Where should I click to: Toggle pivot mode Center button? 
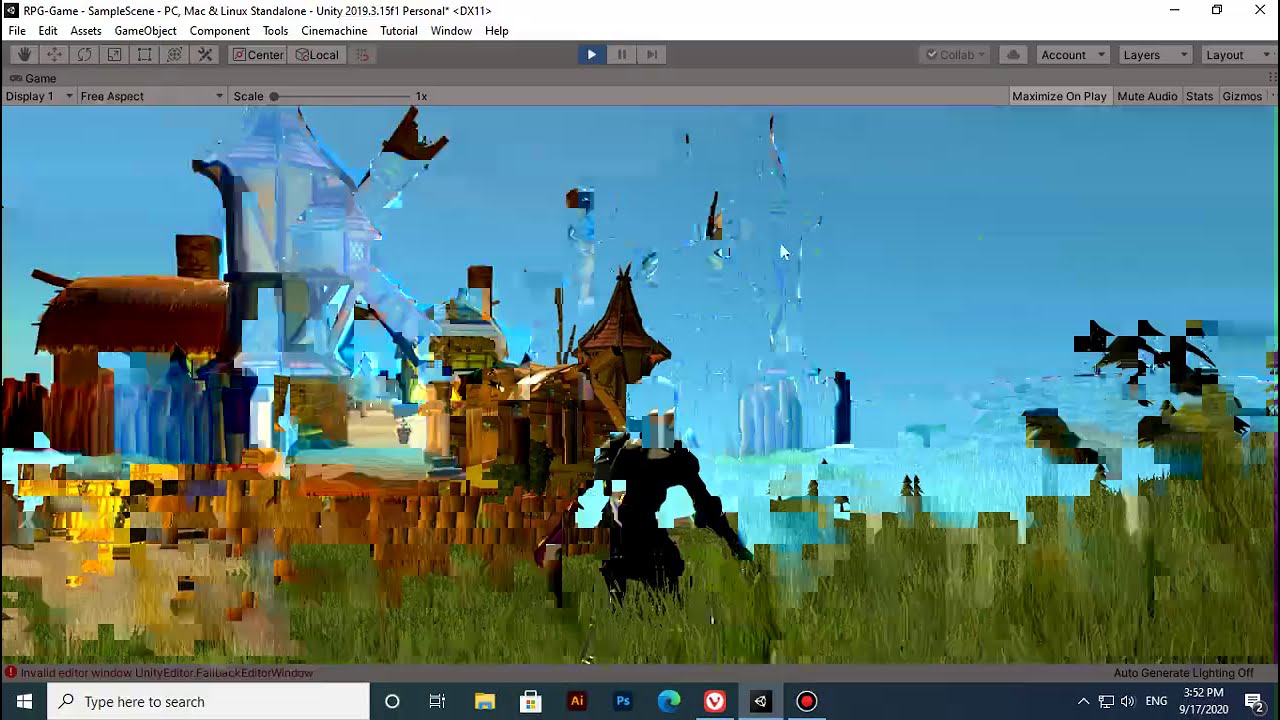(259, 55)
